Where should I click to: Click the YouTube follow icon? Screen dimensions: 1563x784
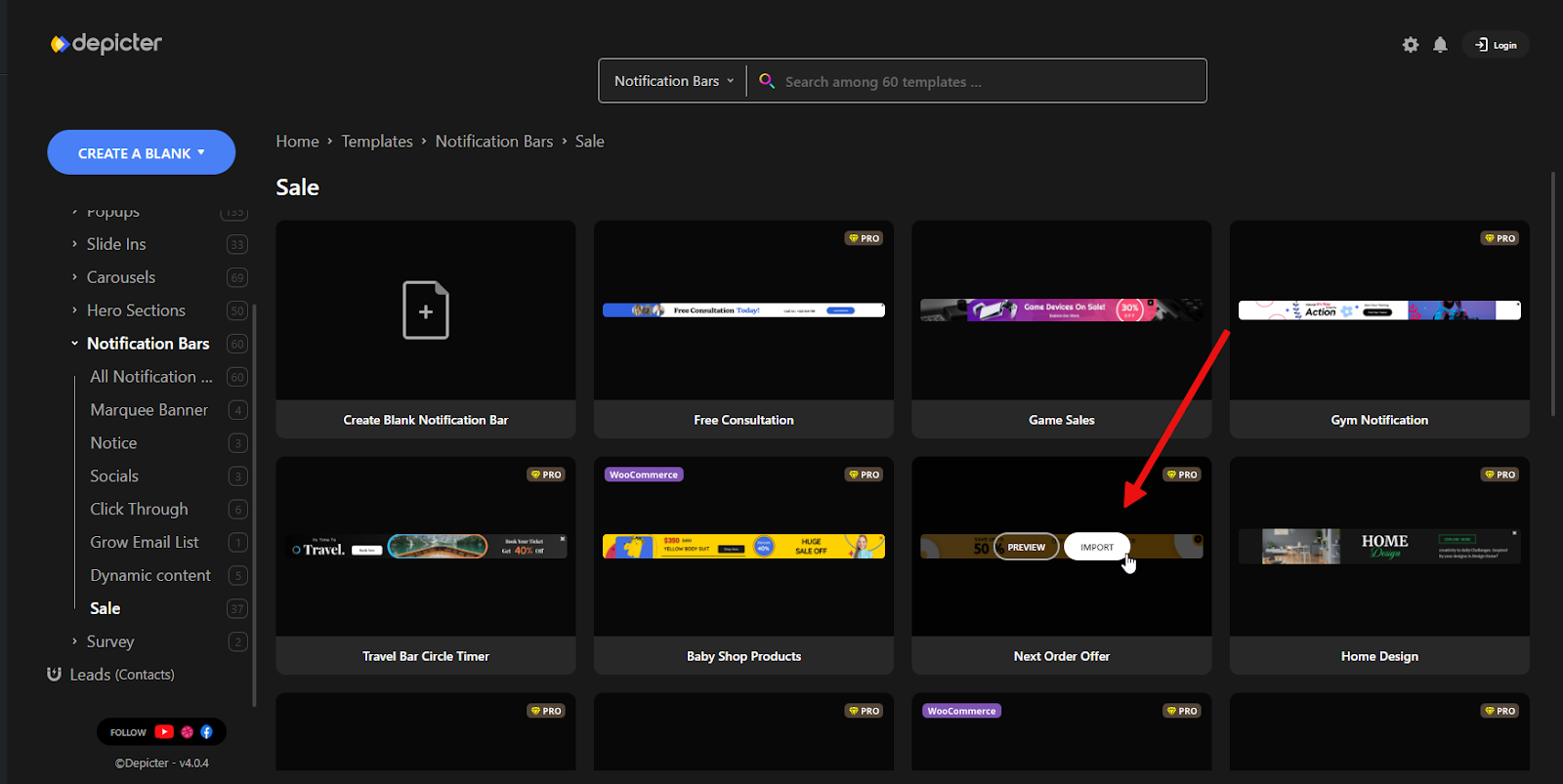pyautogui.click(x=164, y=732)
